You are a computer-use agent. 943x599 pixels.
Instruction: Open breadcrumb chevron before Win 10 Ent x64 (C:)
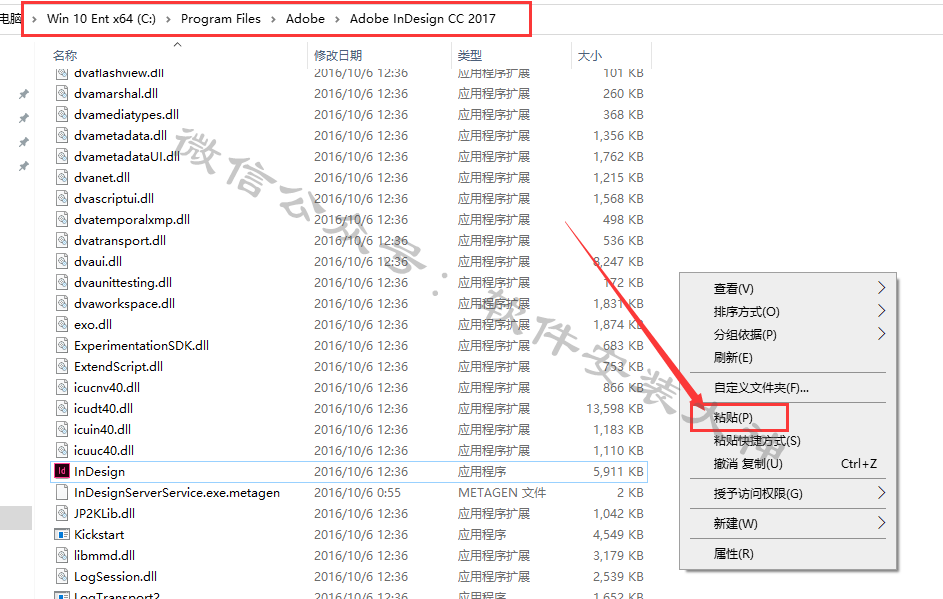point(34,19)
